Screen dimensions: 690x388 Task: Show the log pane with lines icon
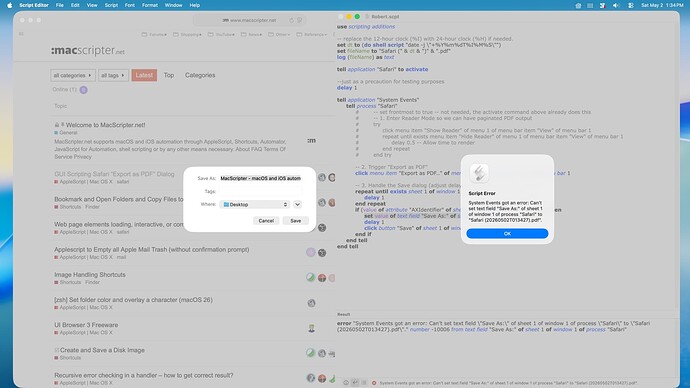364,383
